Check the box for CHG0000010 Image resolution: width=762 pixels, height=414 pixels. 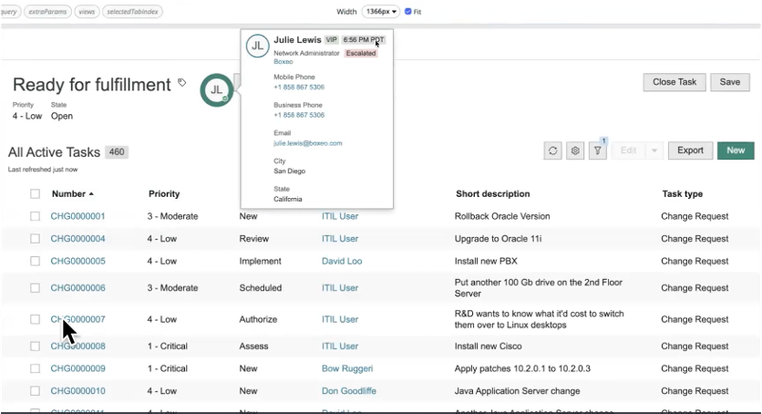pyautogui.click(x=35, y=391)
